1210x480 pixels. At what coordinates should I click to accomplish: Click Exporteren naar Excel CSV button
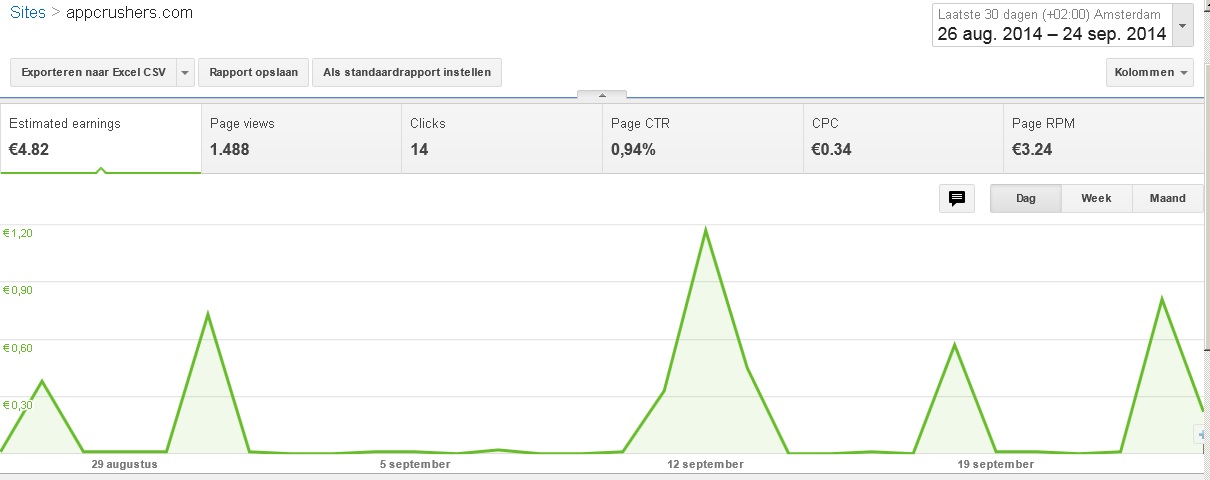pos(93,73)
